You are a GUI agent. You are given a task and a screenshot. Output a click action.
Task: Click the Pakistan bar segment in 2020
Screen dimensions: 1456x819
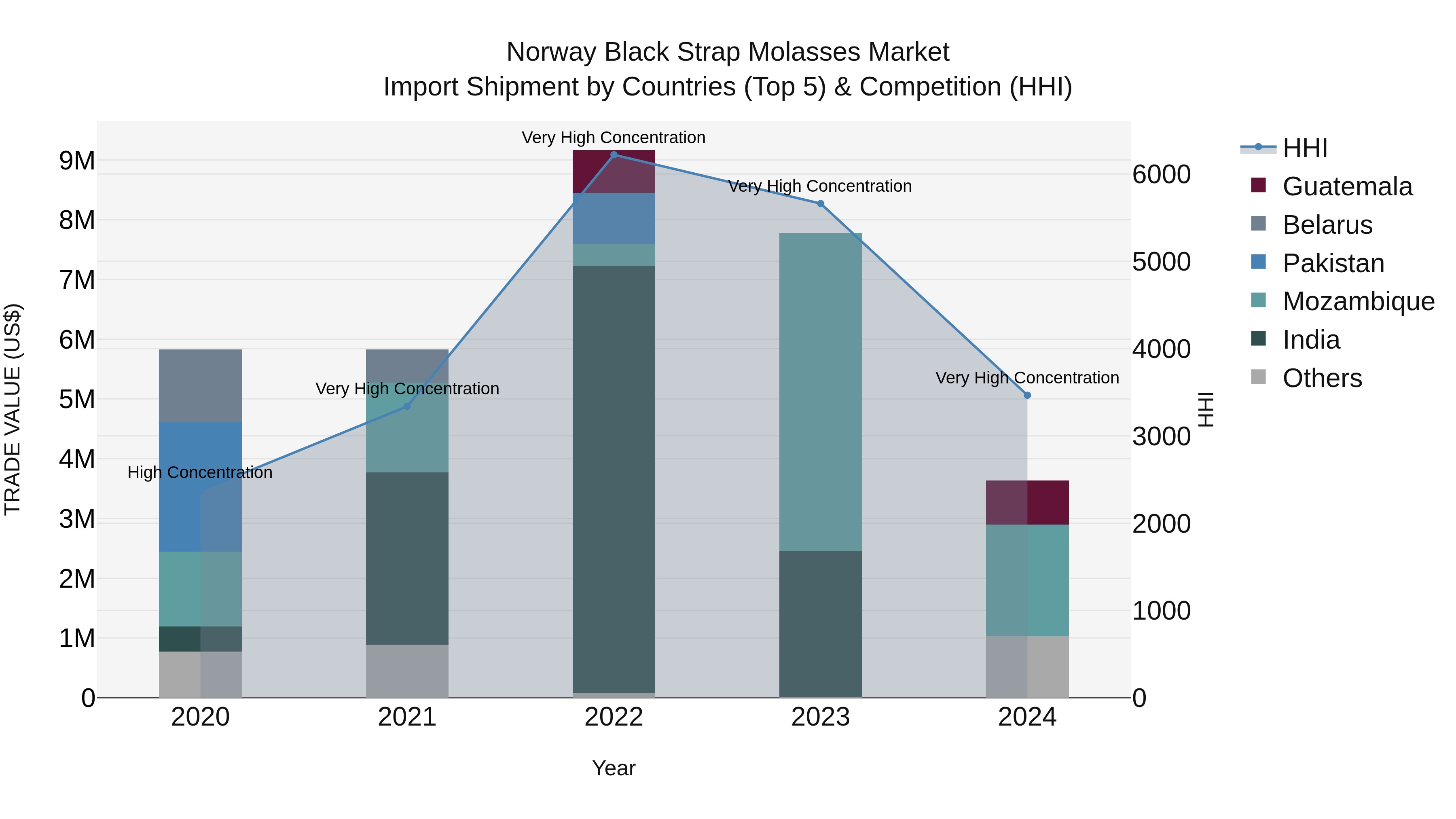[x=200, y=487]
